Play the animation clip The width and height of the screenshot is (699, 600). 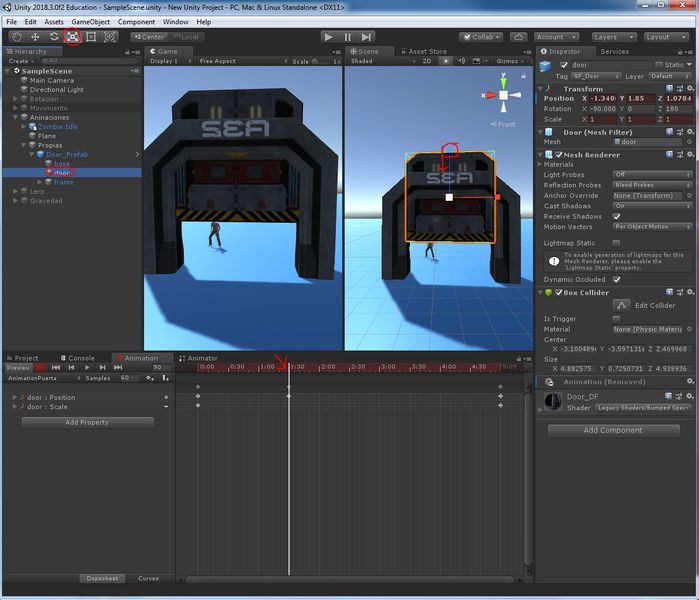click(87, 368)
